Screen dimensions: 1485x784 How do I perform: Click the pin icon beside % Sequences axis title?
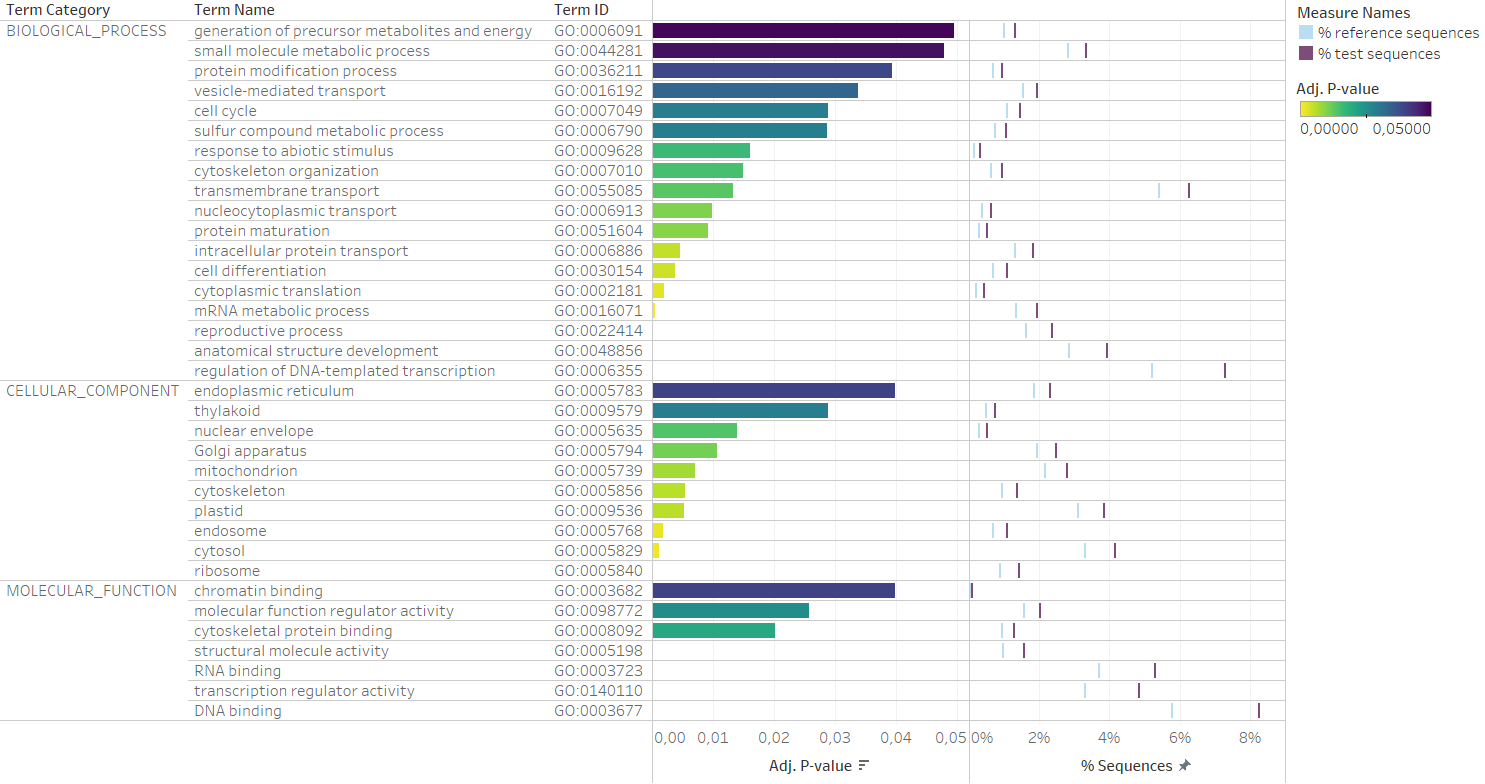pos(1185,766)
